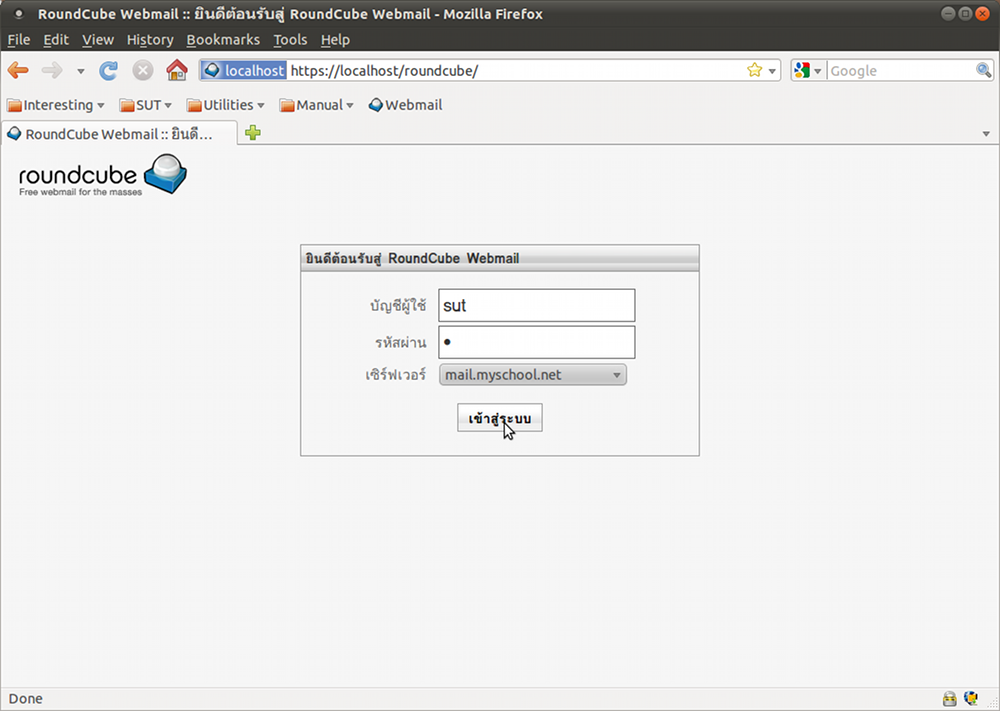Open a new tab with the green plus
The height and width of the screenshot is (711, 1000).
click(253, 133)
